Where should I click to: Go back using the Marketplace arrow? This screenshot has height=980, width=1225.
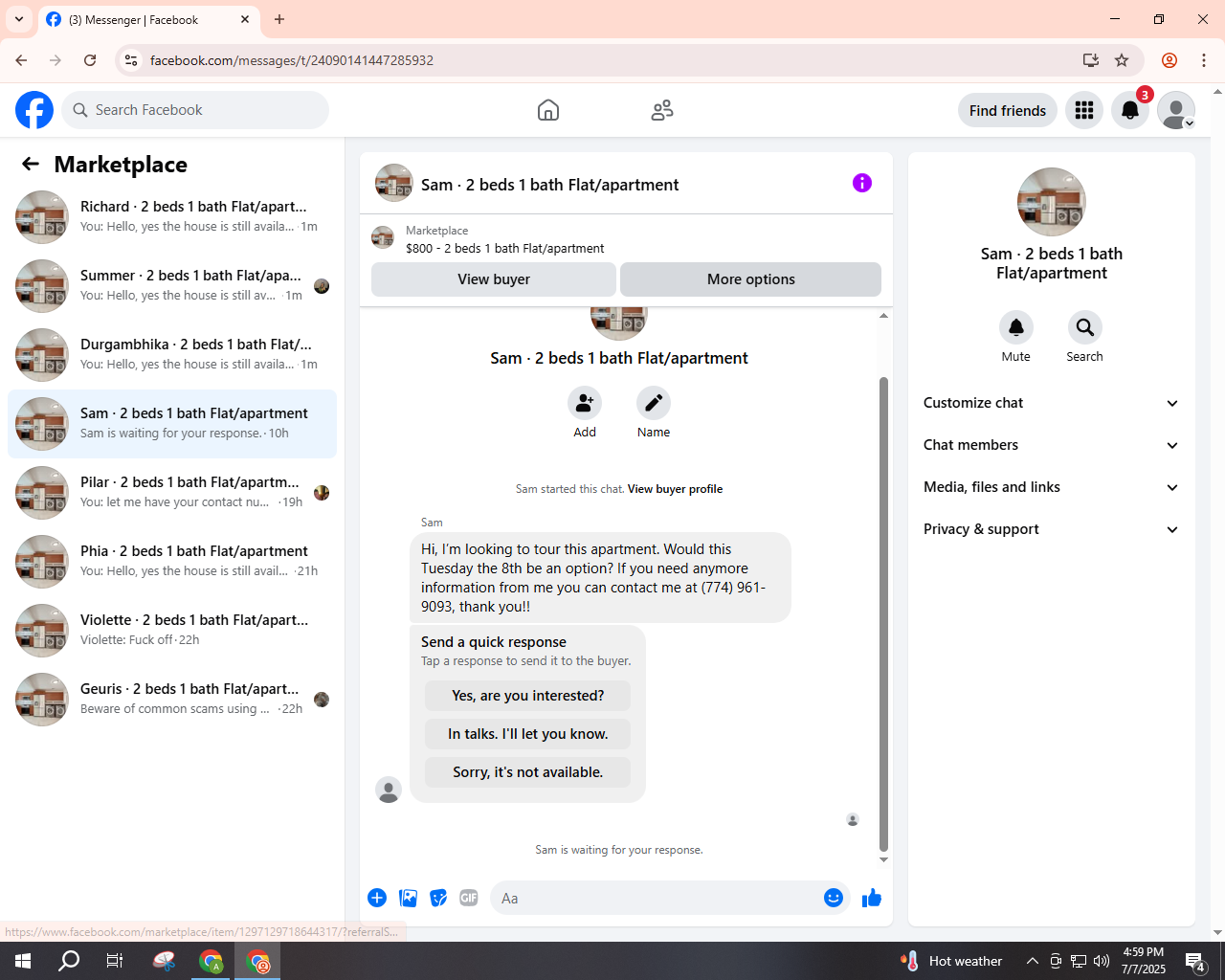[31, 165]
